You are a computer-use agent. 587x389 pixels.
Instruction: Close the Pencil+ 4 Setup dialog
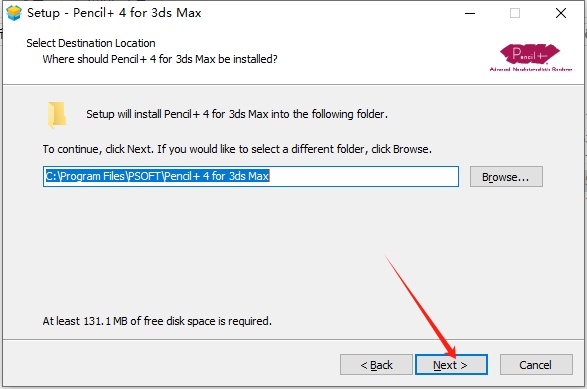point(560,13)
